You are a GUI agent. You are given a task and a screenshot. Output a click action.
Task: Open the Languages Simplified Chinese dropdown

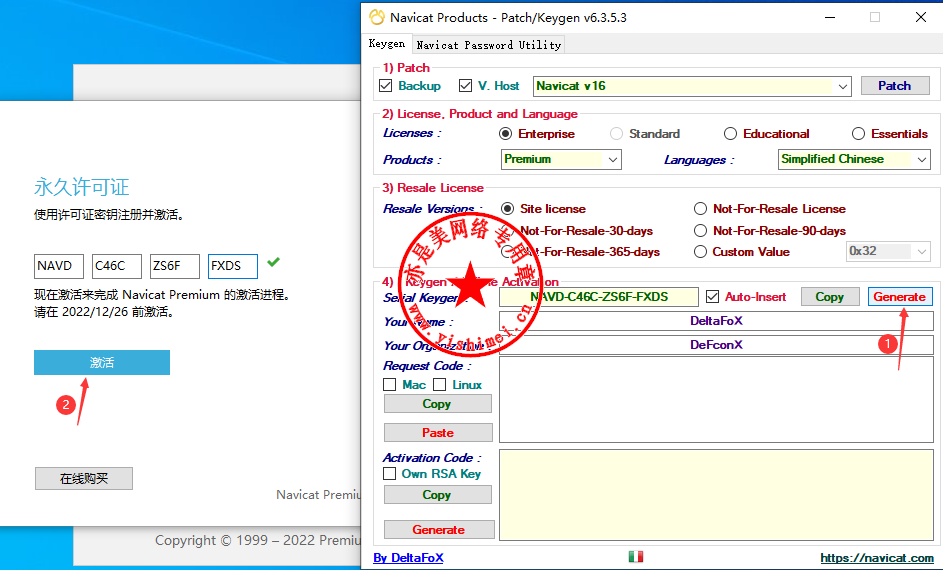pyautogui.click(x=921, y=159)
